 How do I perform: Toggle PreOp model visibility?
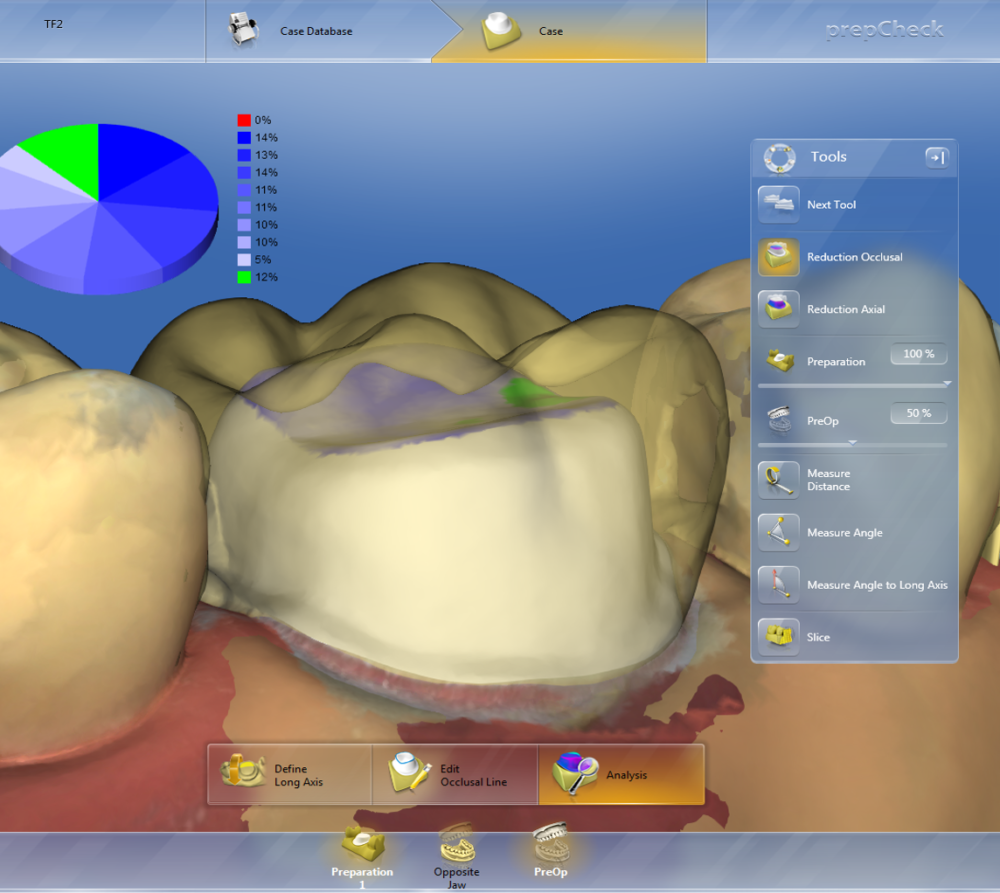tap(550, 850)
